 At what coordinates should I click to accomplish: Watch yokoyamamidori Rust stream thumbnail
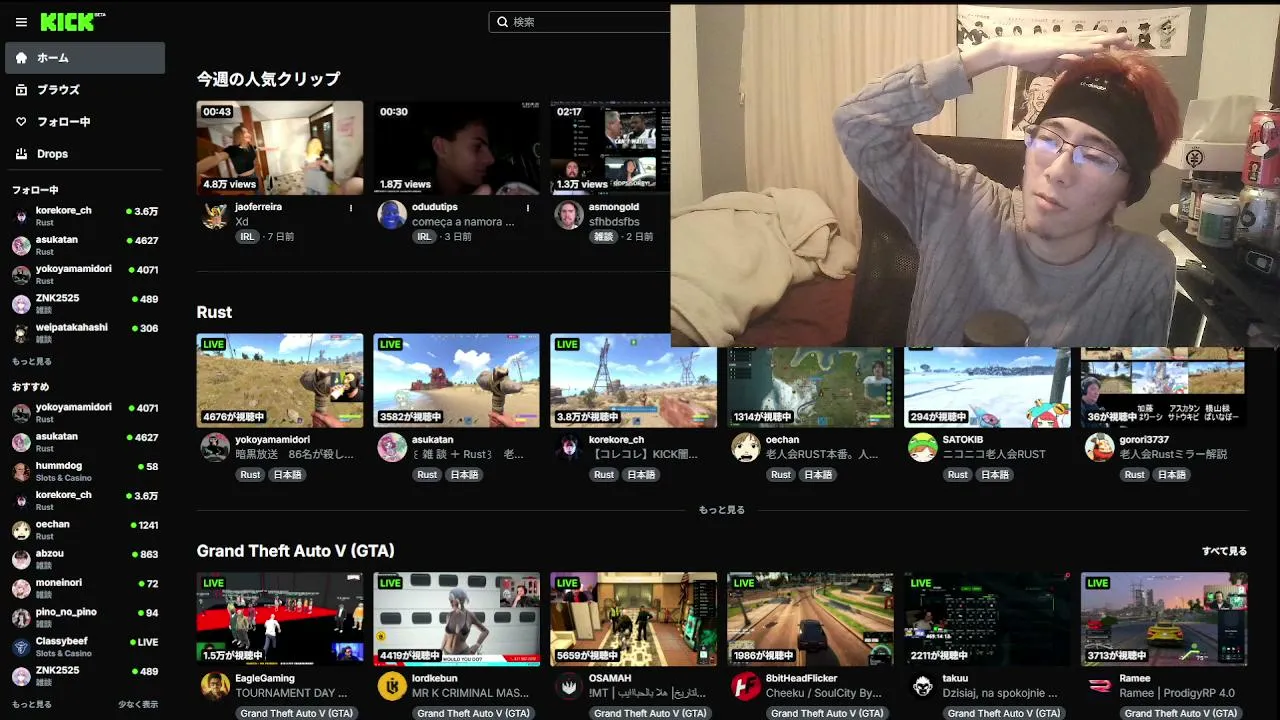click(x=280, y=381)
